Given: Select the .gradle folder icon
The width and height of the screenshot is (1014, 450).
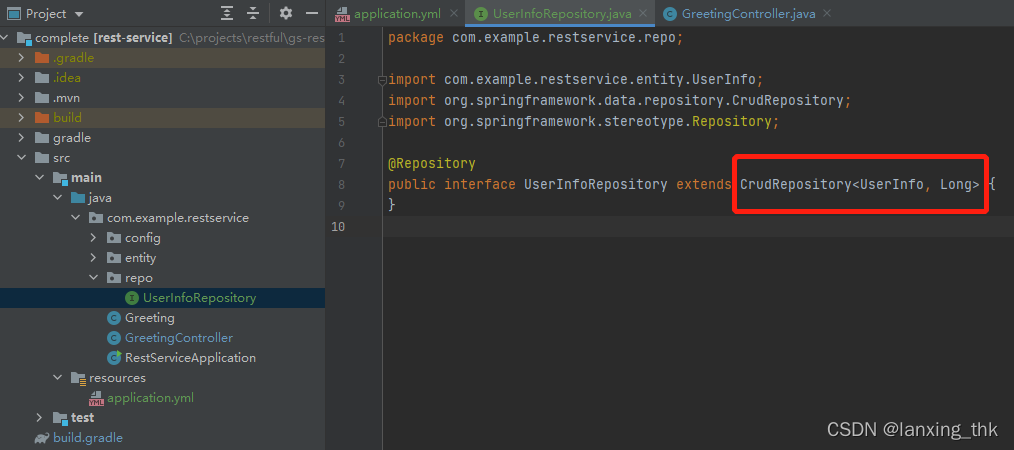Looking at the screenshot, I should [x=42, y=58].
